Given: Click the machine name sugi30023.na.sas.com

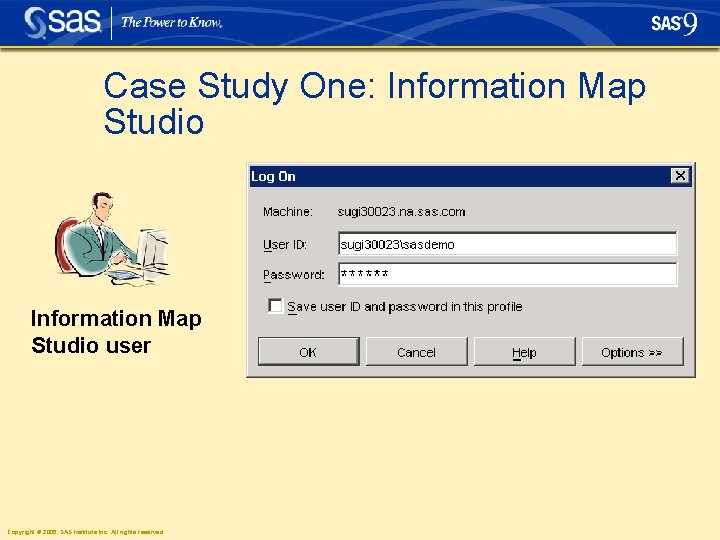Looking at the screenshot, I should [x=401, y=212].
